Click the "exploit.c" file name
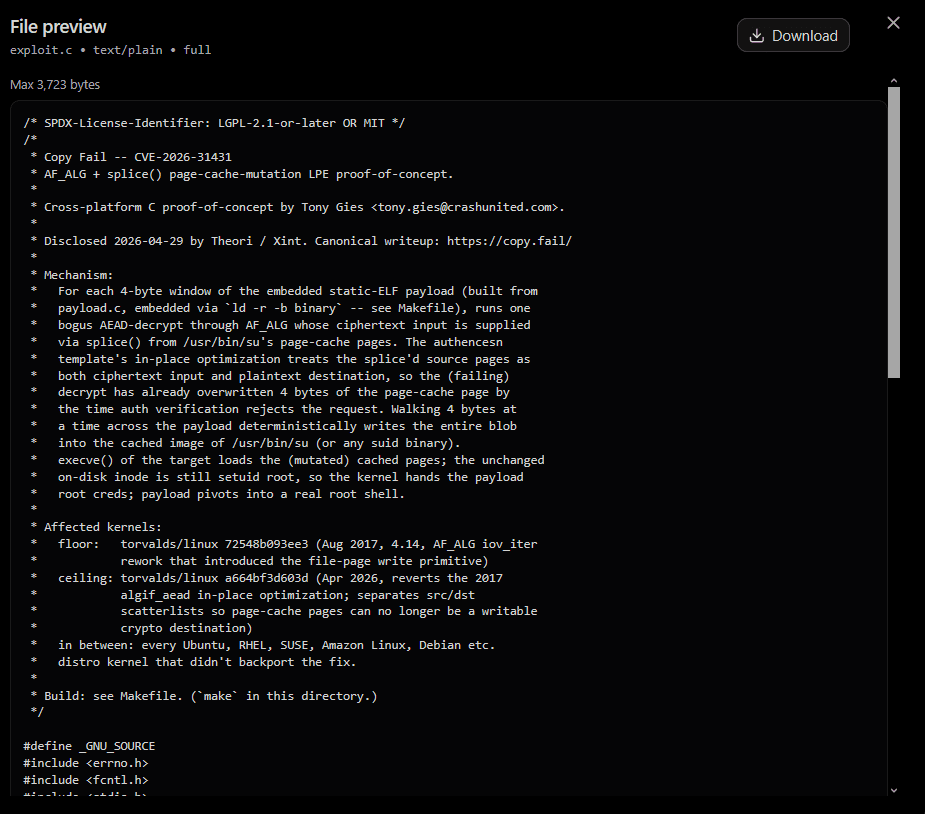Image resolution: width=925 pixels, height=814 pixels. click(41, 50)
